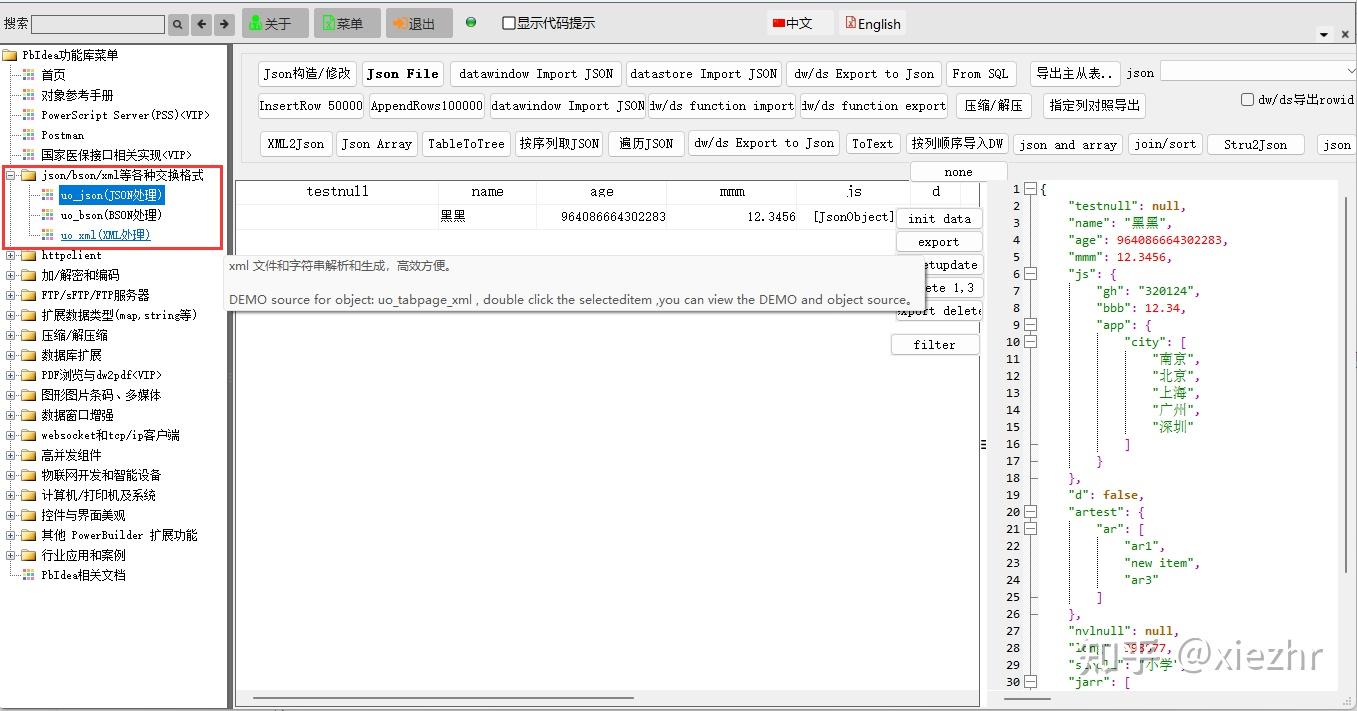Click the init data button

pyautogui.click(x=938, y=218)
